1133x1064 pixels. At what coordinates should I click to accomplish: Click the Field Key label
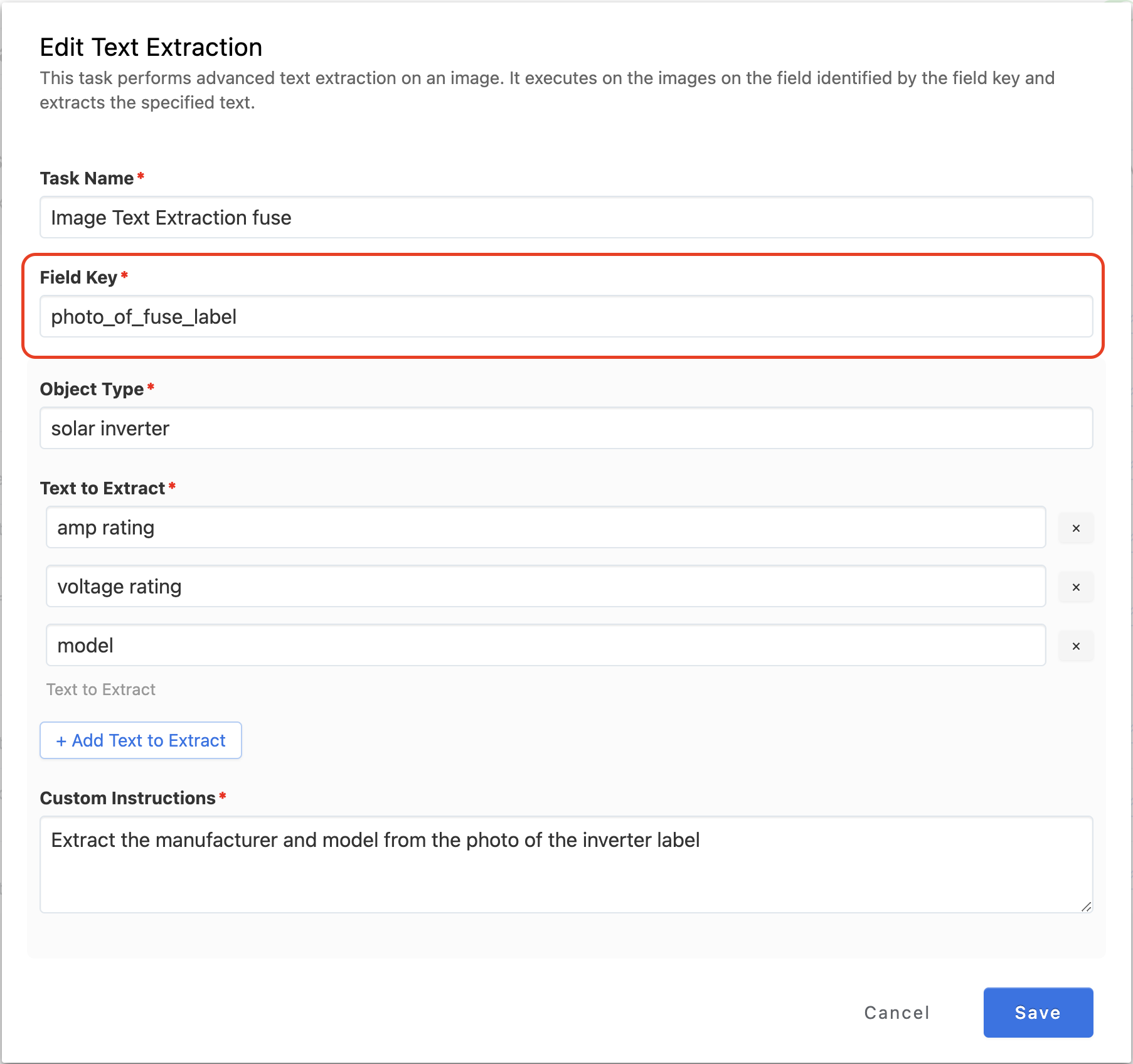pyautogui.click(x=78, y=277)
